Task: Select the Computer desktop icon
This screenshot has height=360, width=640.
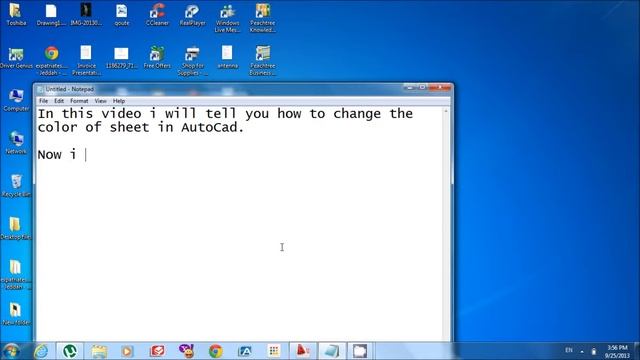Action: coord(16,100)
